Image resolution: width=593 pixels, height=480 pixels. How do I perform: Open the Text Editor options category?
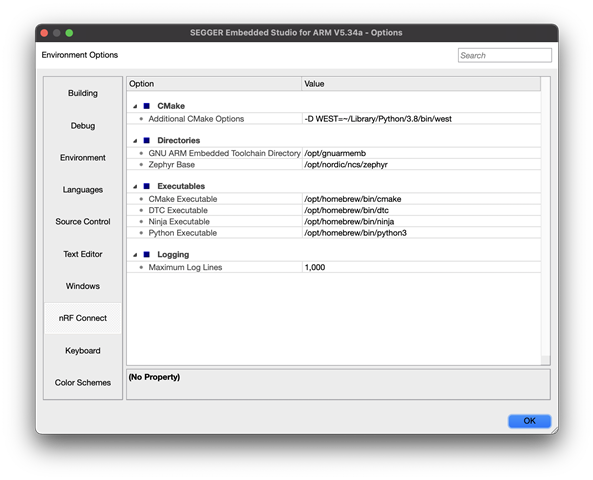coord(83,254)
